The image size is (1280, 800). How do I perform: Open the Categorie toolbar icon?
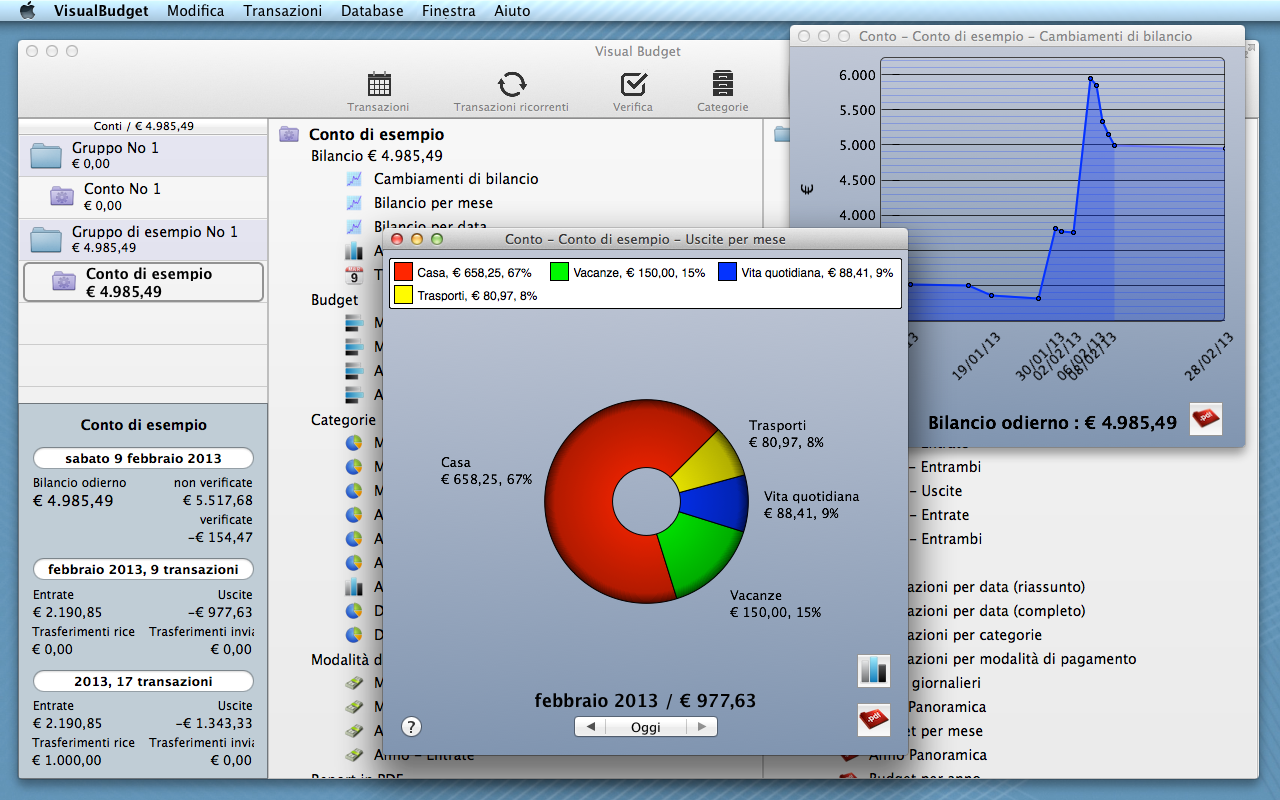tap(722, 83)
